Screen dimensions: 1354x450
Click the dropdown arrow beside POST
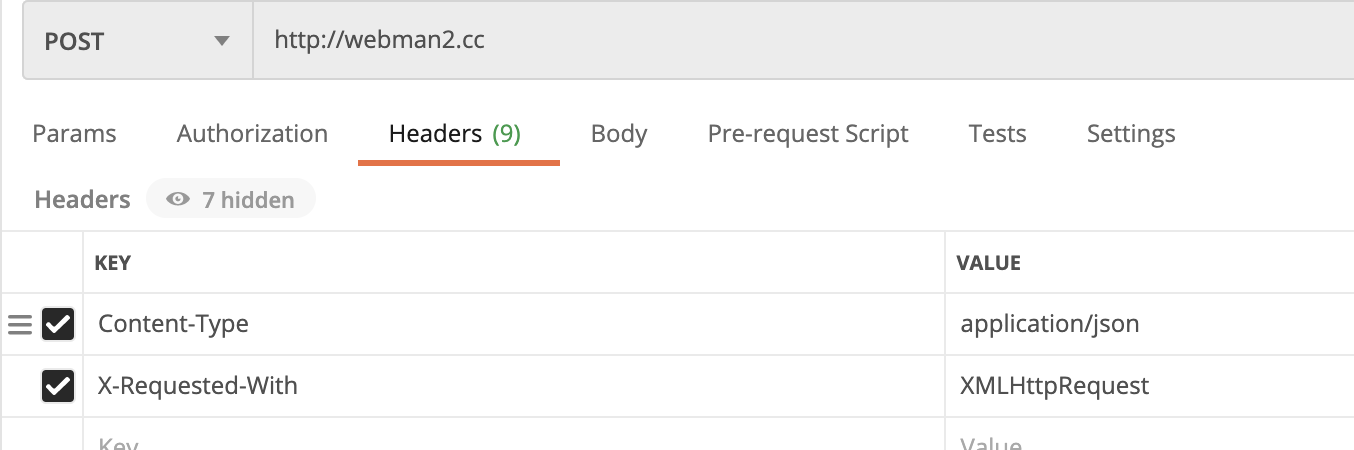[221, 42]
